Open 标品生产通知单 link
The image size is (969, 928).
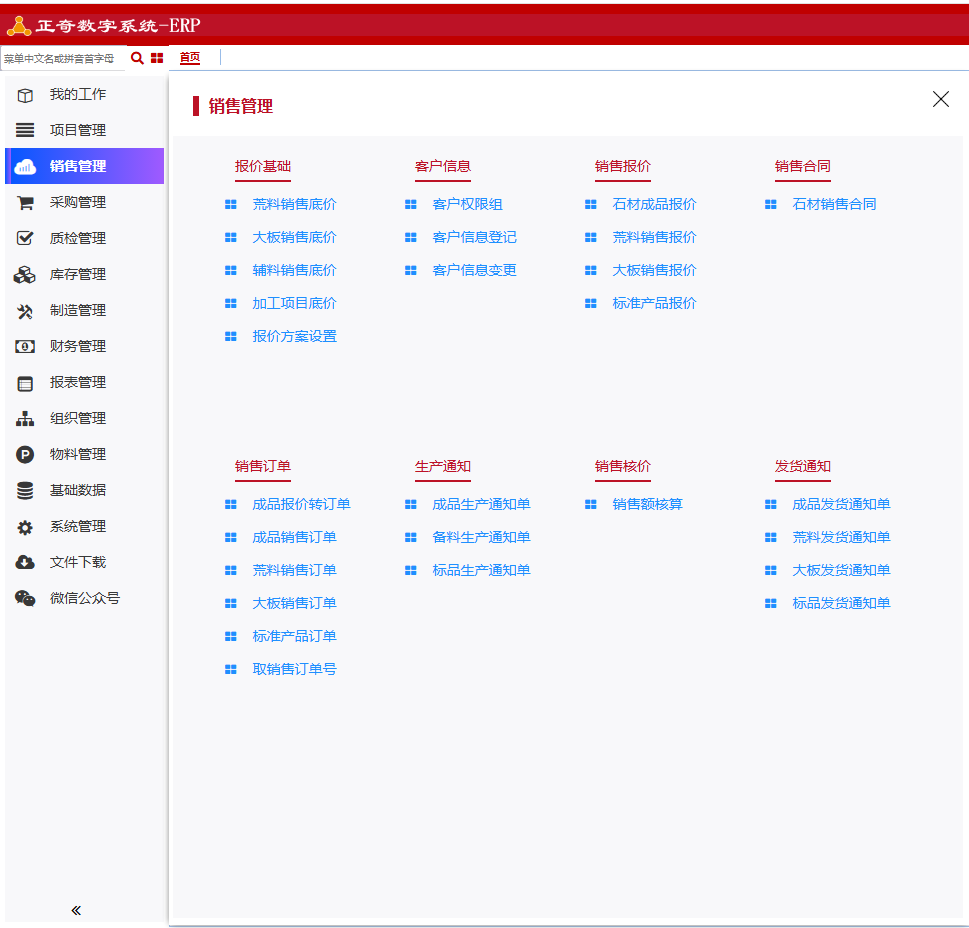(x=481, y=570)
